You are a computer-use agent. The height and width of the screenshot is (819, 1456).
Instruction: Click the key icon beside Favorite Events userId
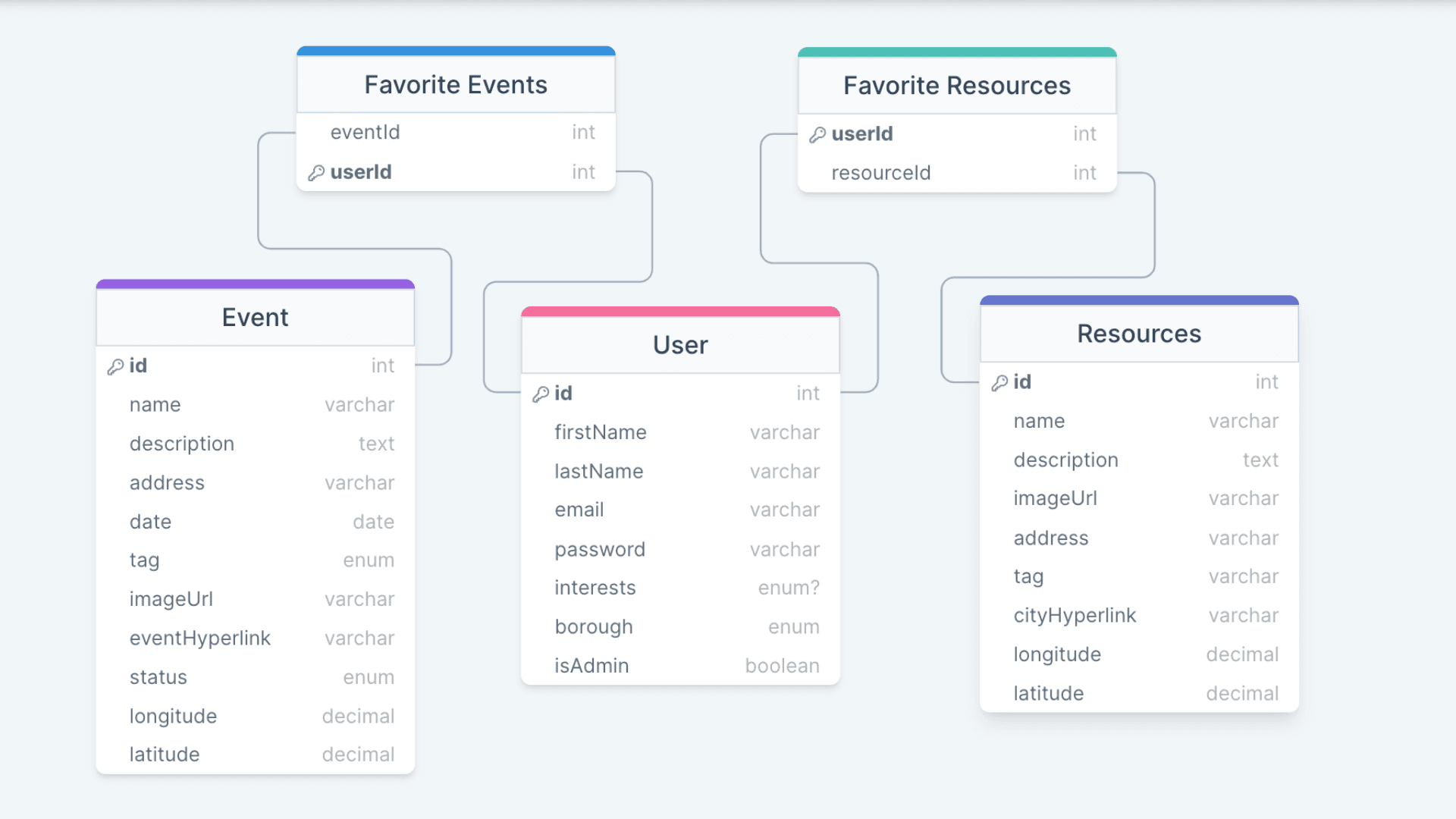pyautogui.click(x=316, y=174)
